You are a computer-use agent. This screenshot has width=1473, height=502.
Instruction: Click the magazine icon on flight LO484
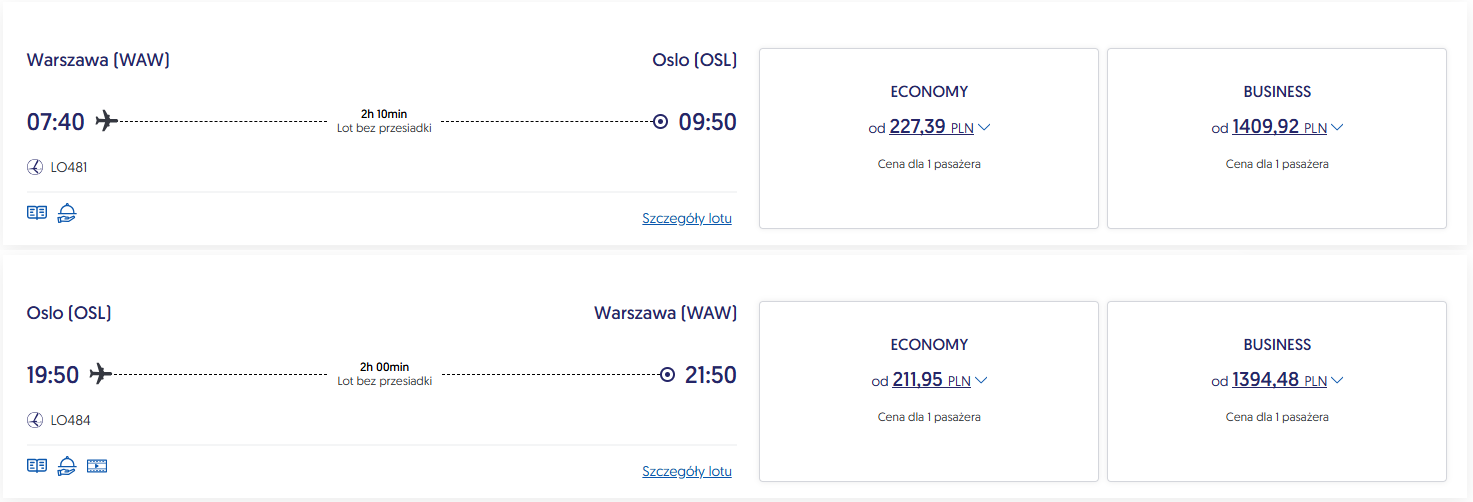pos(37,465)
